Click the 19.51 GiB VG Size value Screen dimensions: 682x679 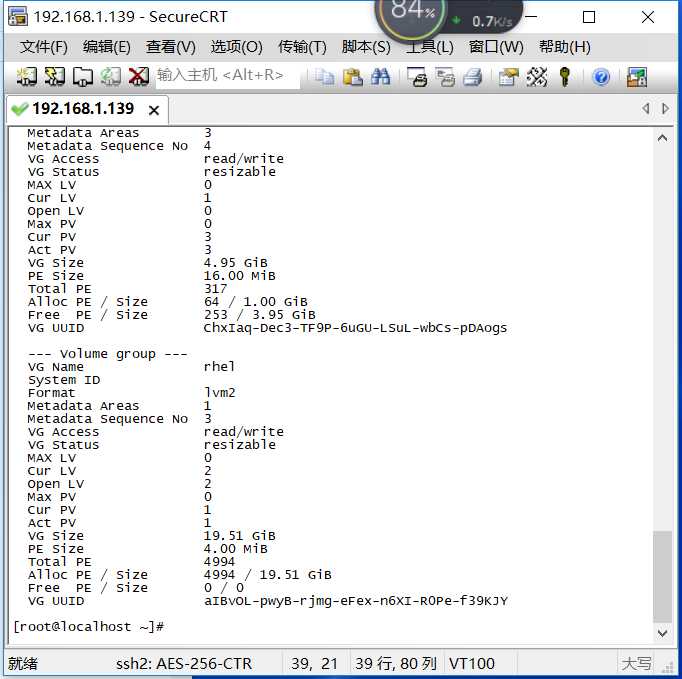tap(239, 536)
